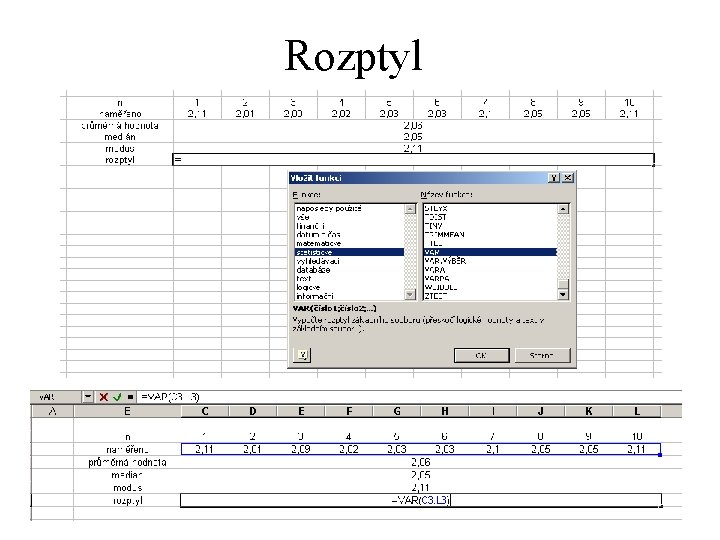The height and width of the screenshot is (540, 720).
Task: Click the question mark help icon in dialog title bar
Action: pos(554,178)
